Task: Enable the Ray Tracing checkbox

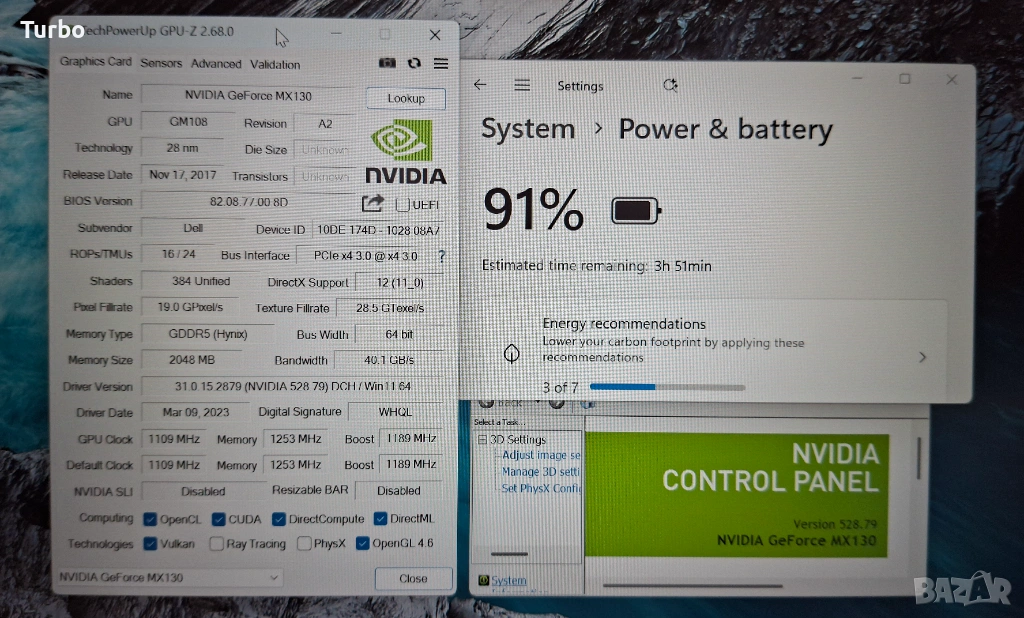Action: pos(216,544)
